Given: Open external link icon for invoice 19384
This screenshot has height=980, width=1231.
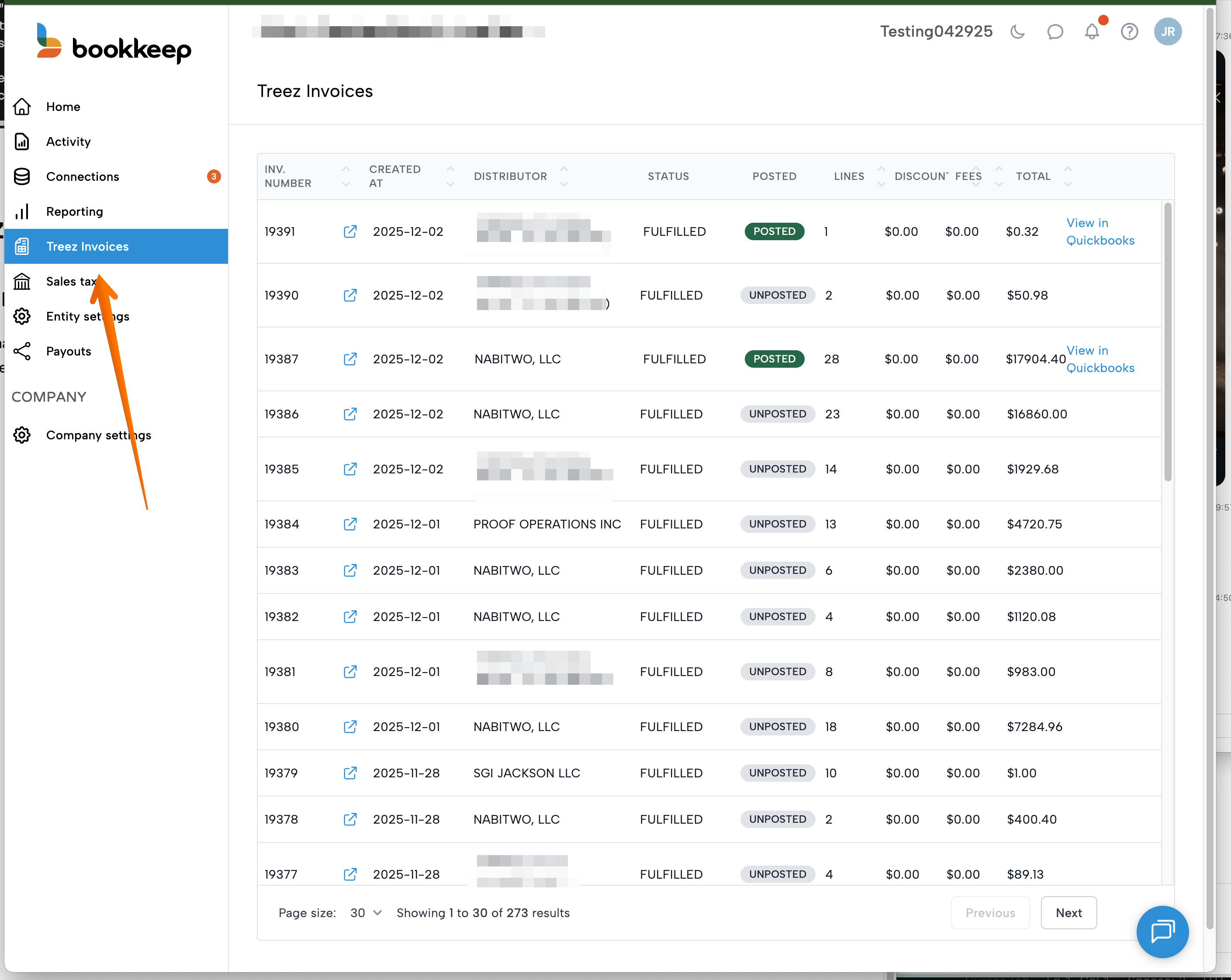Looking at the screenshot, I should coord(350,524).
